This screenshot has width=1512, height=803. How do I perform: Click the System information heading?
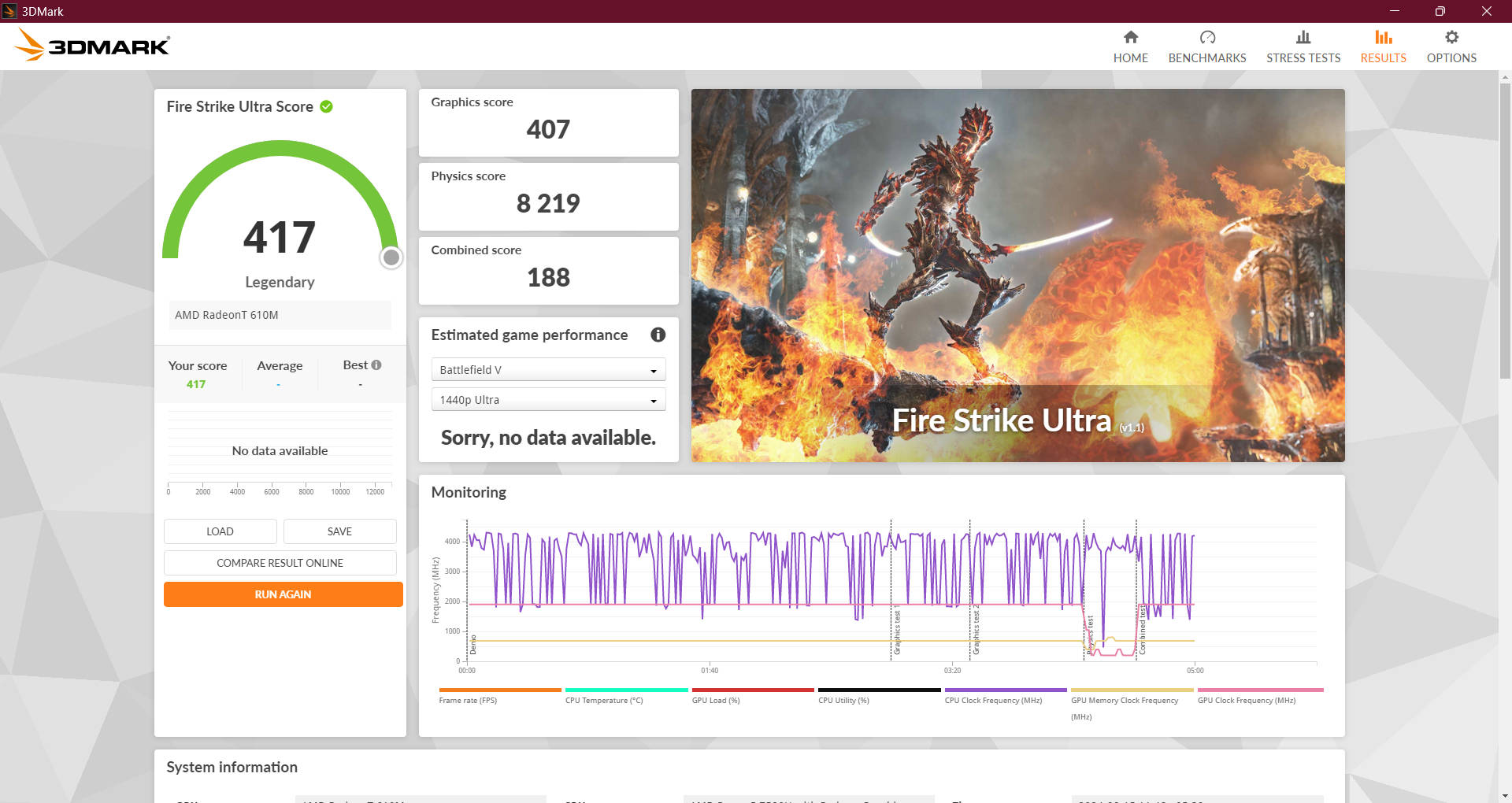(x=232, y=767)
